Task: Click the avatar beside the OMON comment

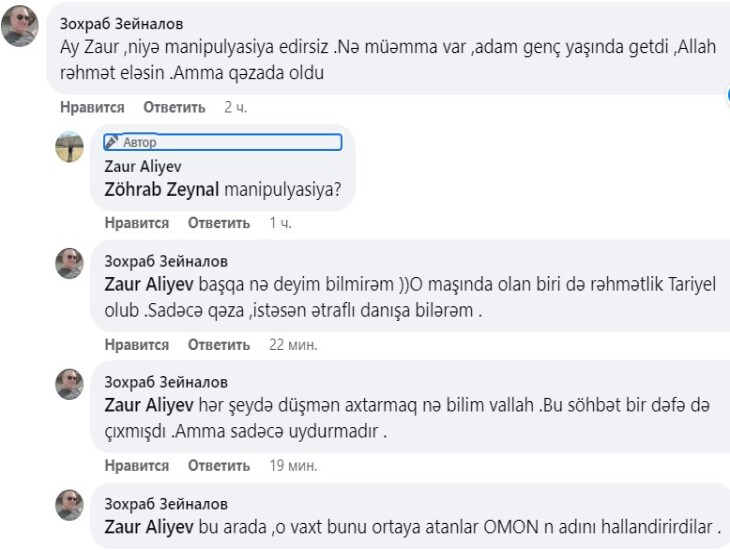Action: click(69, 505)
